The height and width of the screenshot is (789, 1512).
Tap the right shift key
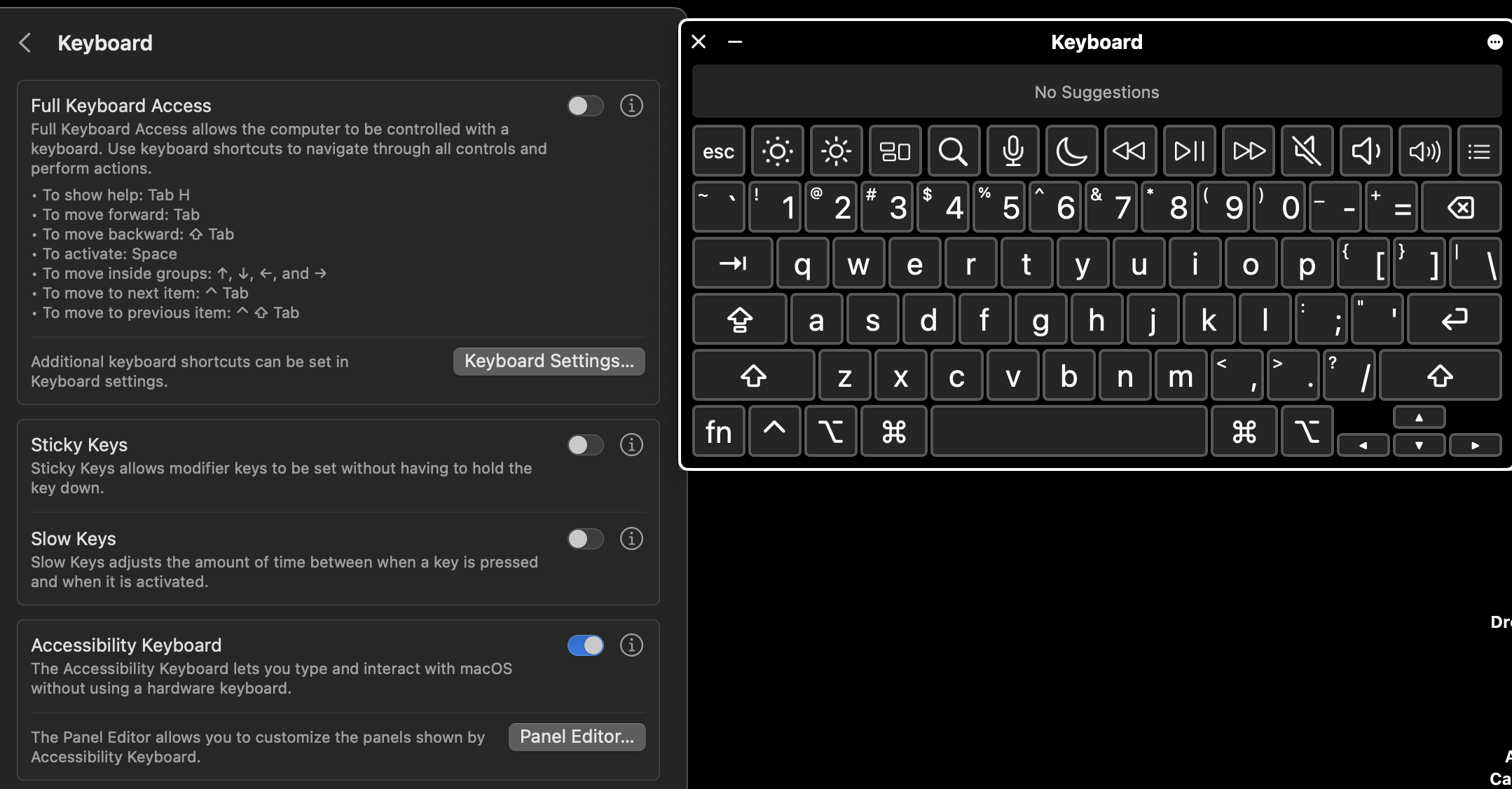pos(1440,375)
